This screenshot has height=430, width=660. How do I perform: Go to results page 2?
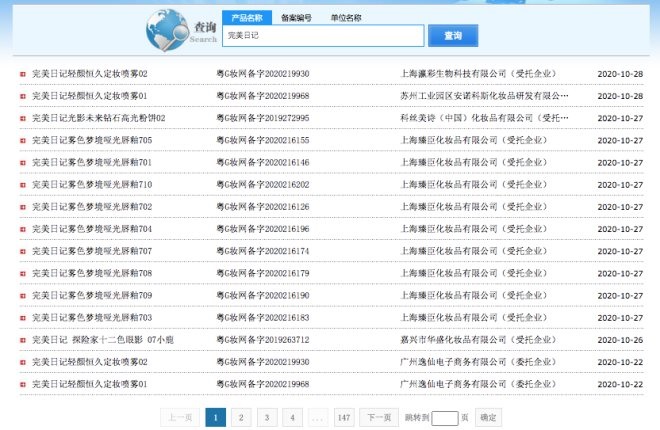[241, 417]
